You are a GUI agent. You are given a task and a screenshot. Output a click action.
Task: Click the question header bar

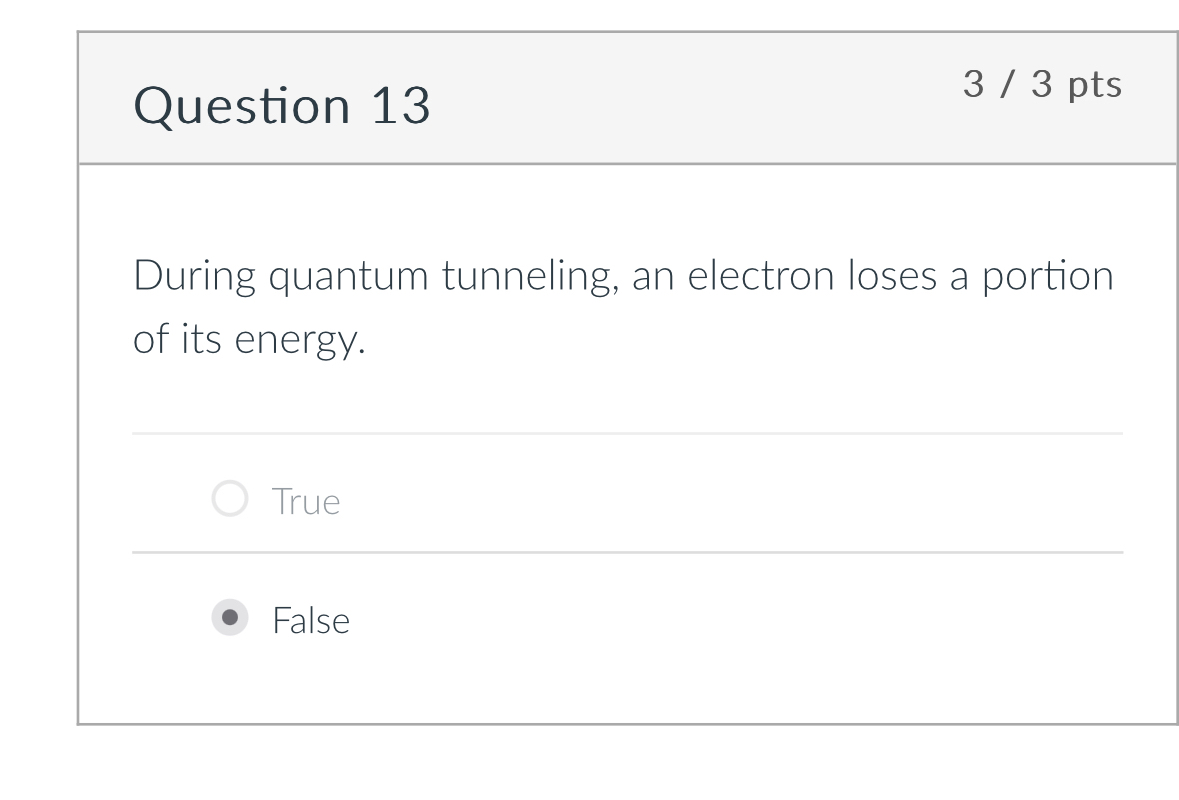(628, 97)
